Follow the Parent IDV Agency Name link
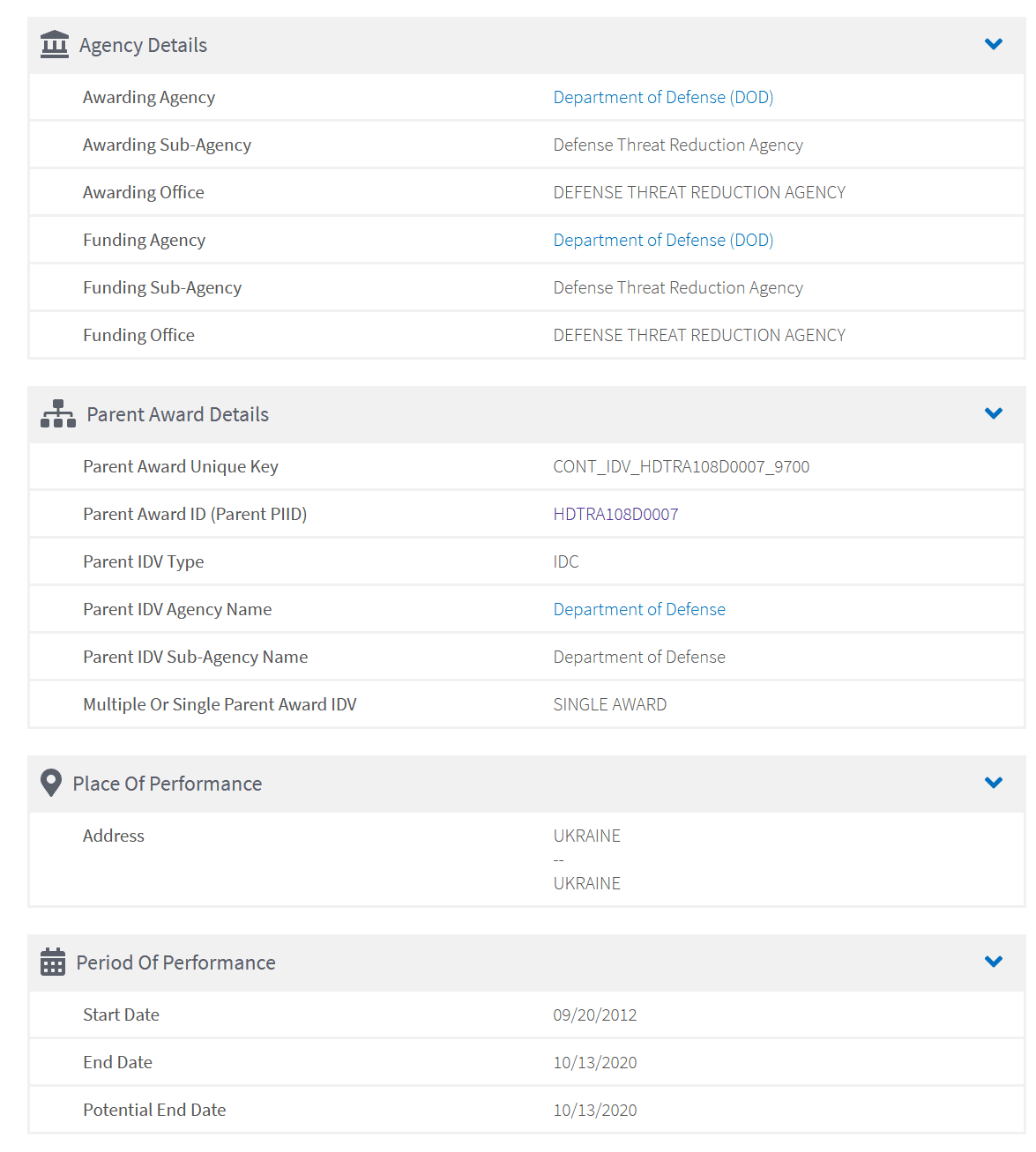The width and height of the screenshot is (1036, 1152). 639,609
